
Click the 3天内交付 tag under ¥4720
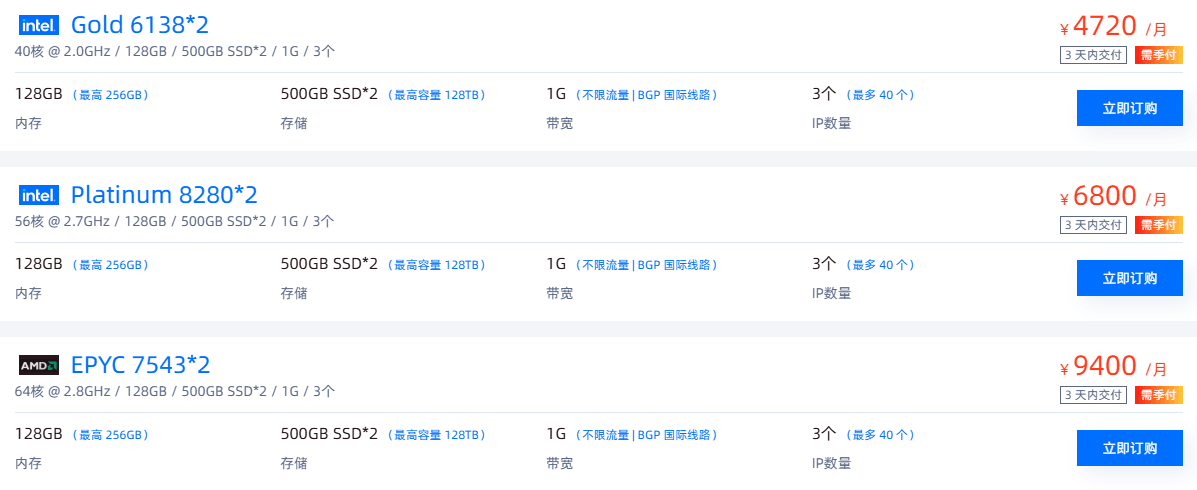tap(1093, 55)
